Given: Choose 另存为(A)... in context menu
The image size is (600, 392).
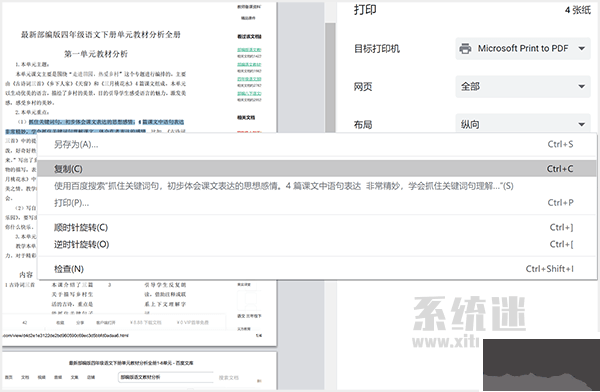Looking at the screenshot, I should 317,144.
